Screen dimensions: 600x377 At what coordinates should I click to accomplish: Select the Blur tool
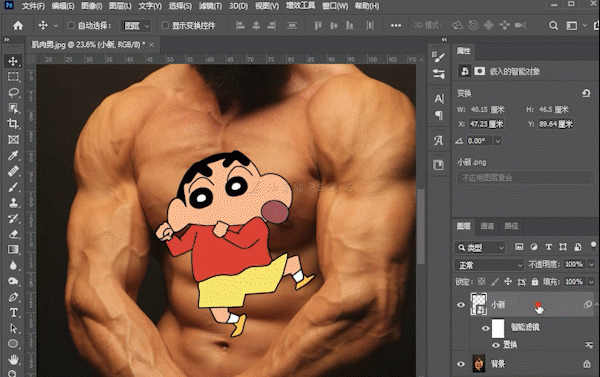[13, 265]
